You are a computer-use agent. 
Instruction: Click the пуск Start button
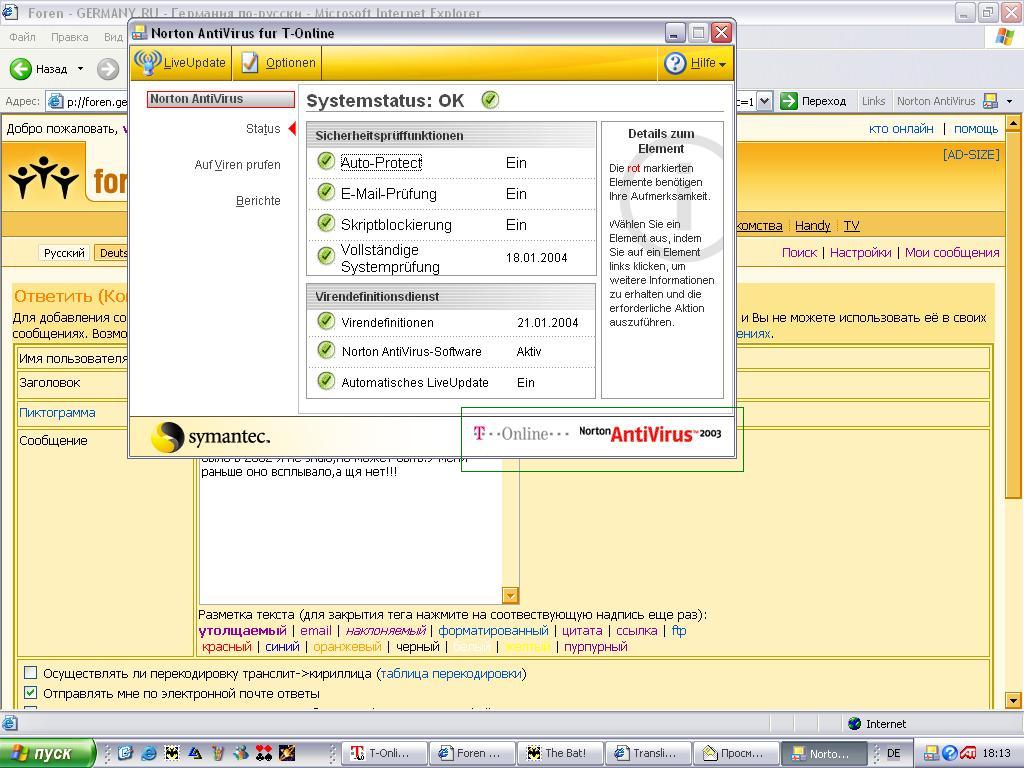46,753
